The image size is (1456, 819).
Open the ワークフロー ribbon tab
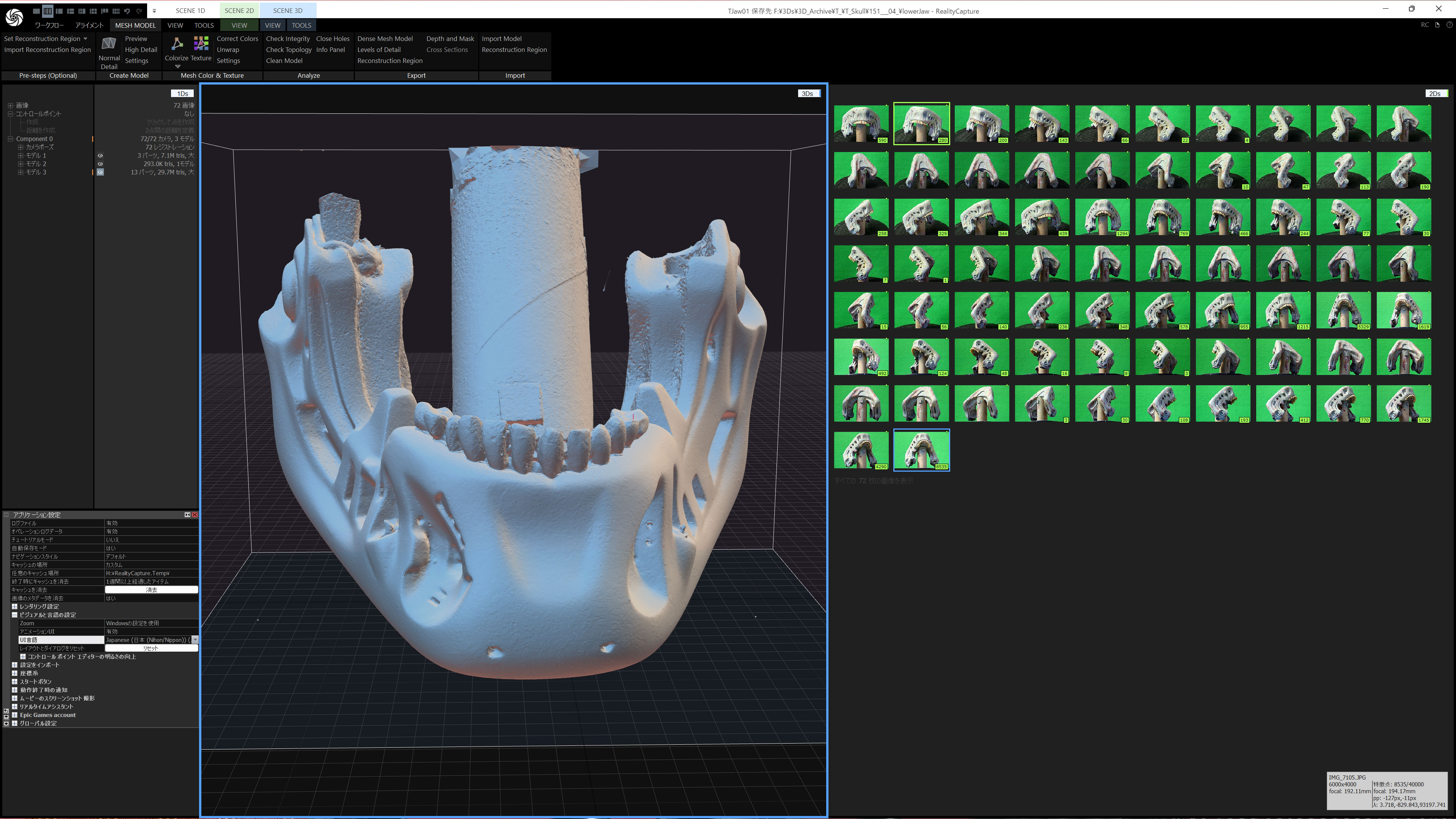pyautogui.click(x=49, y=25)
